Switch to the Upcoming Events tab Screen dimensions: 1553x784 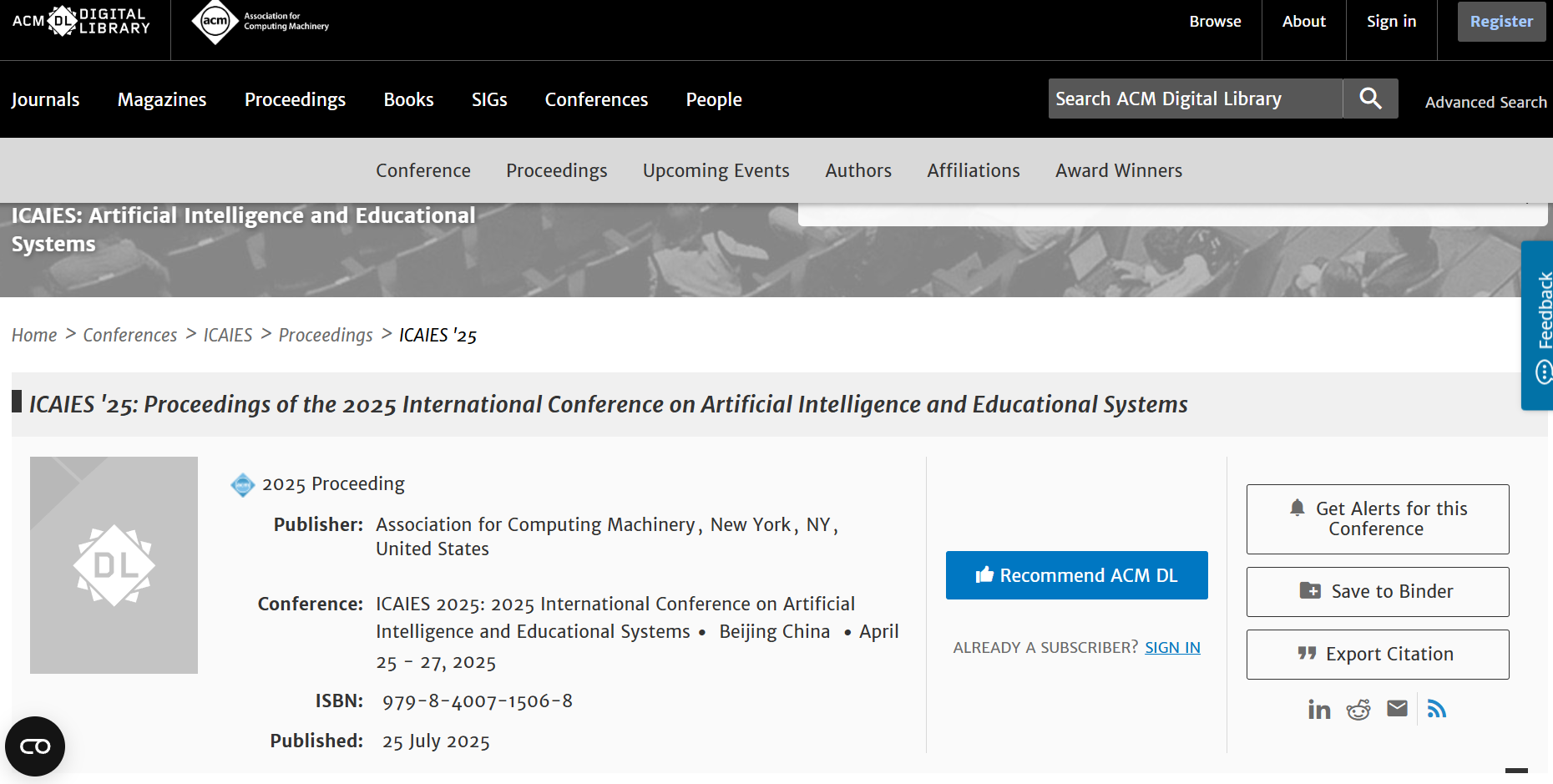pyautogui.click(x=716, y=170)
